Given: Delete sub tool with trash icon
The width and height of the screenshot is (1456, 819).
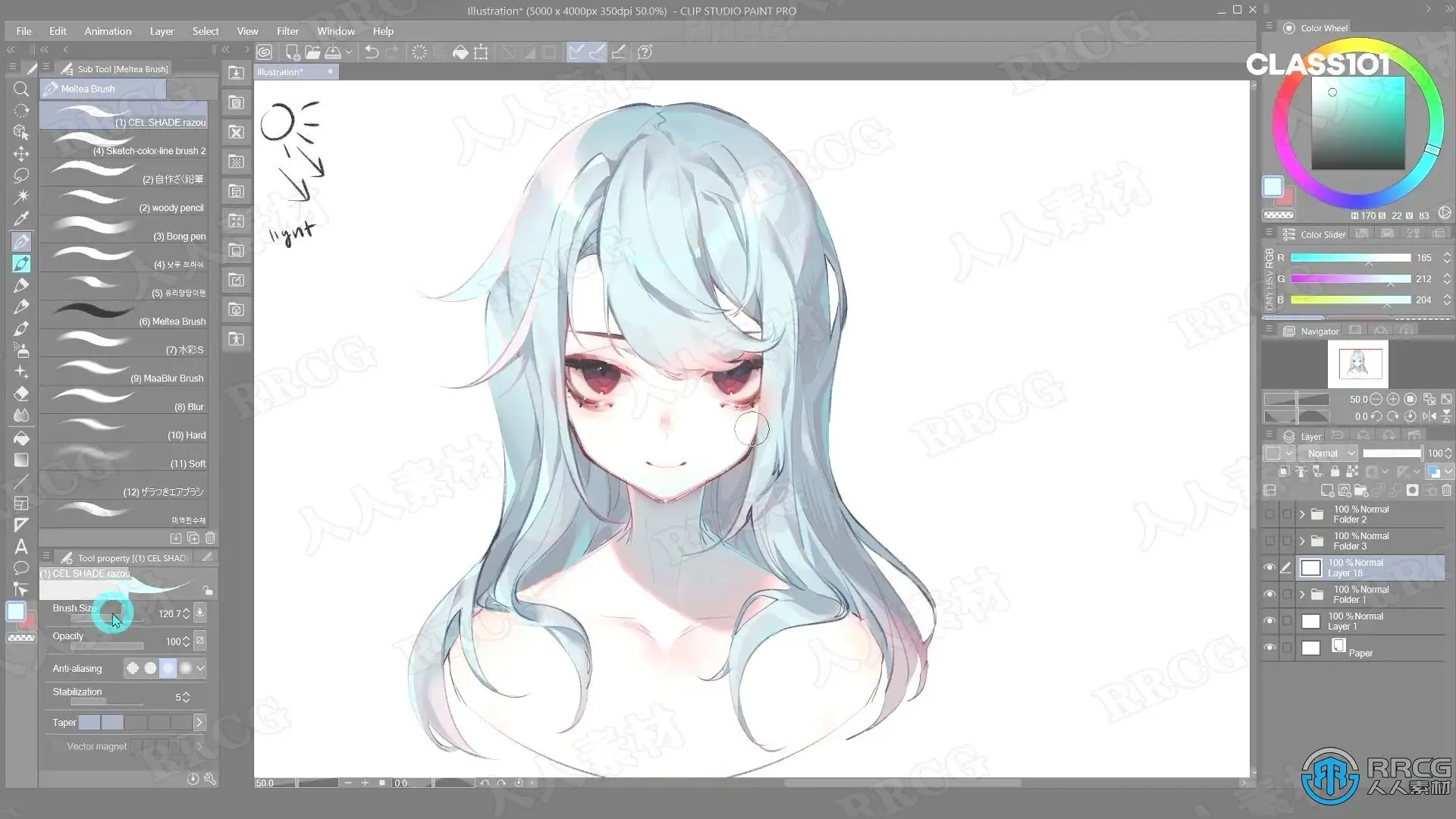Looking at the screenshot, I should pyautogui.click(x=210, y=538).
